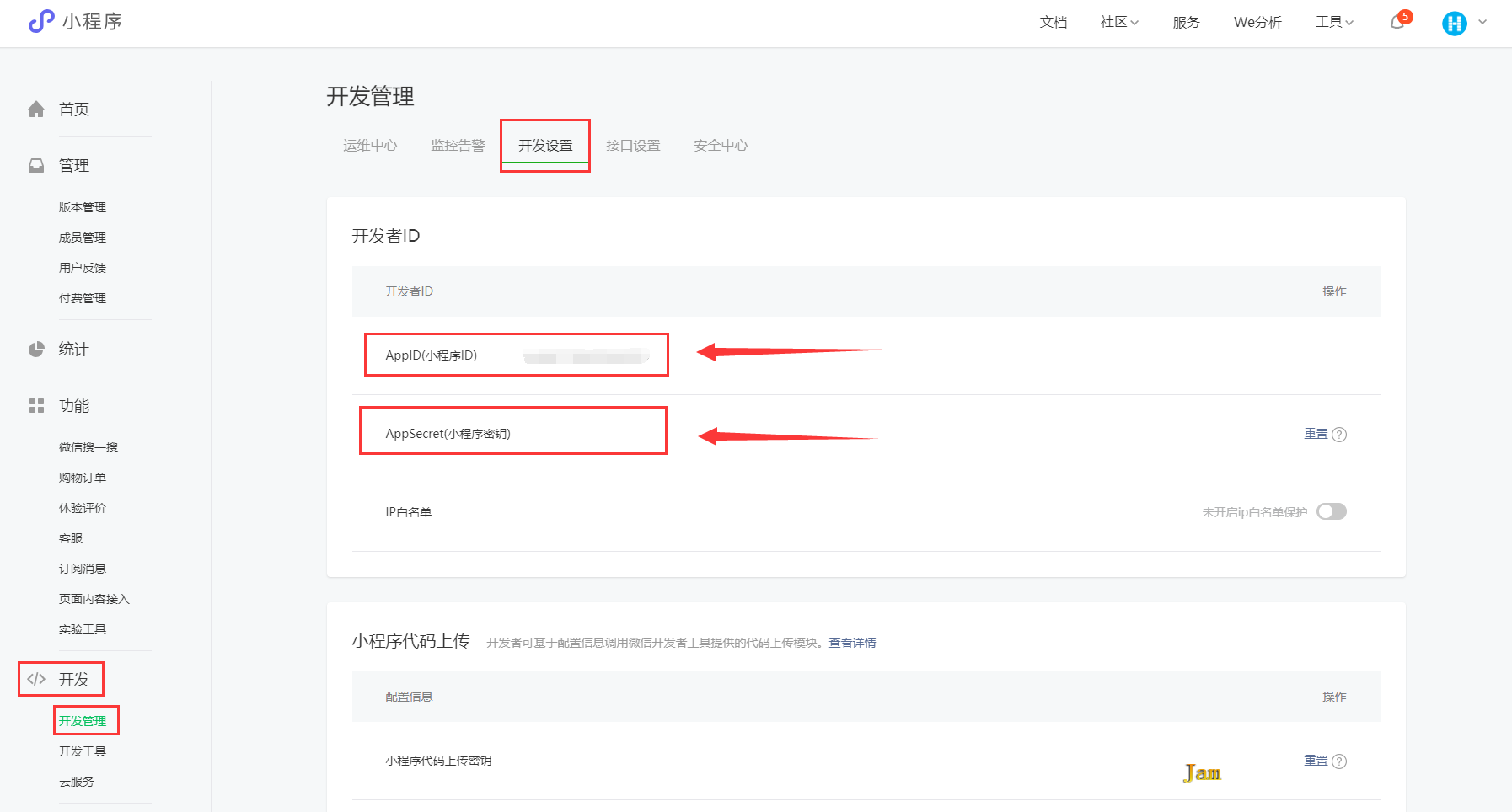Switch to the 监控告警 tab
The width and height of the screenshot is (1512, 812).
[458, 146]
